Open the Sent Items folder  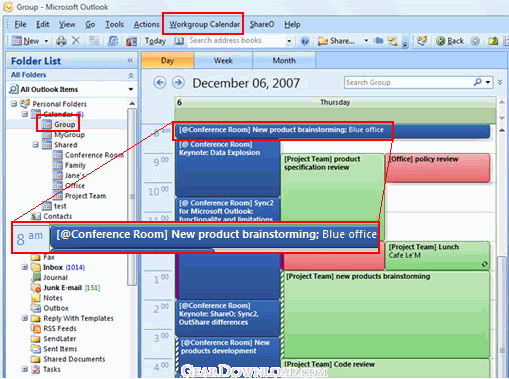[54, 349]
